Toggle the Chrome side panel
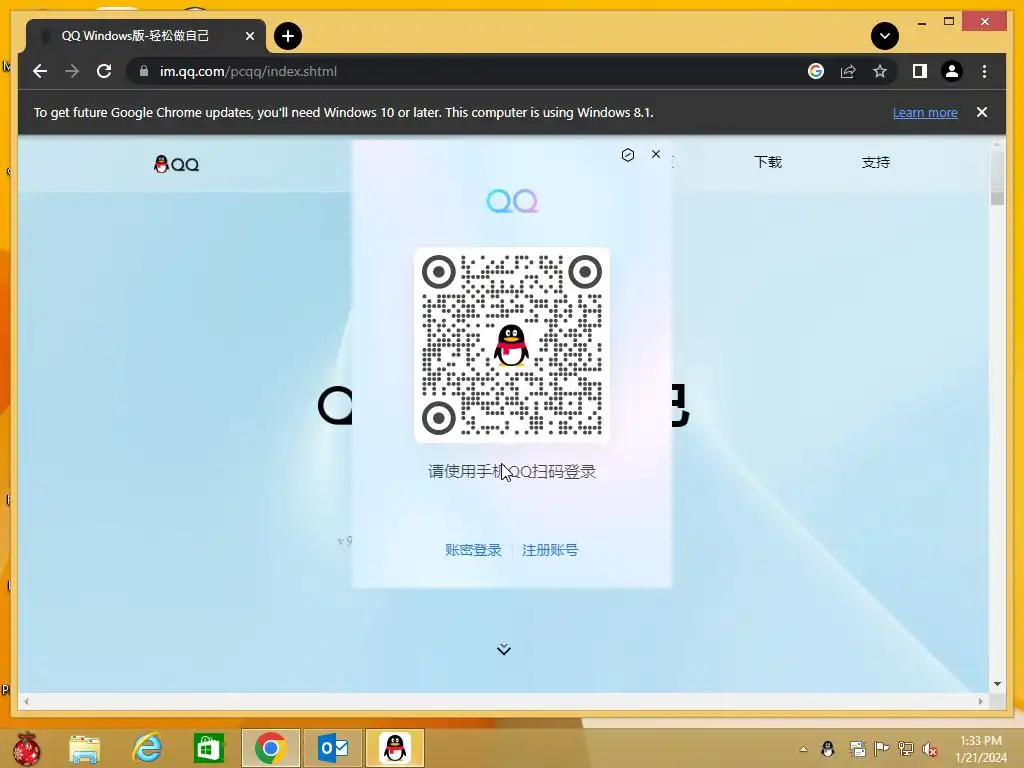The image size is (1024, 768). pyautogui.click(x=920, y=71)
